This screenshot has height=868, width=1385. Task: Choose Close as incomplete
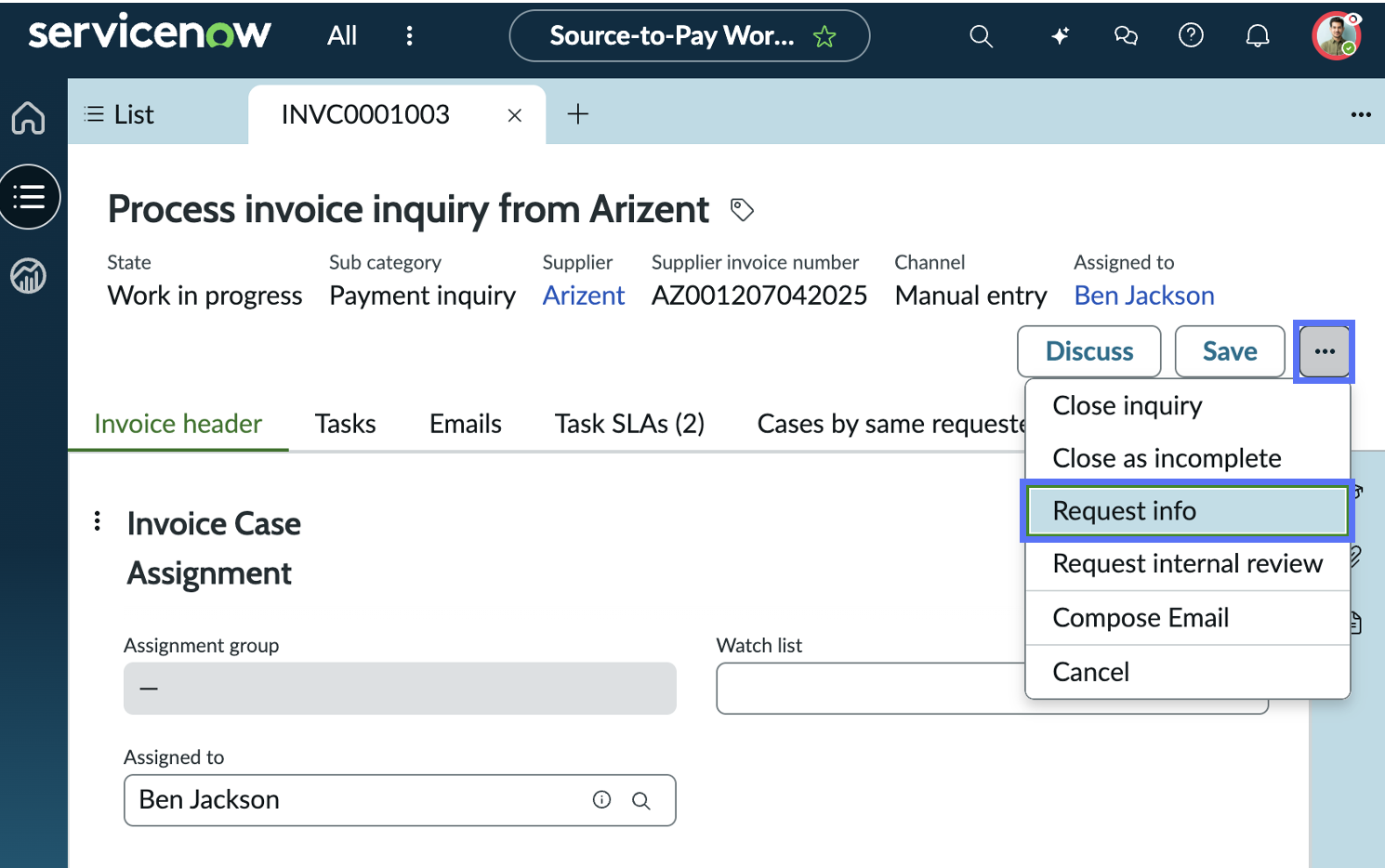point(1188,458)
